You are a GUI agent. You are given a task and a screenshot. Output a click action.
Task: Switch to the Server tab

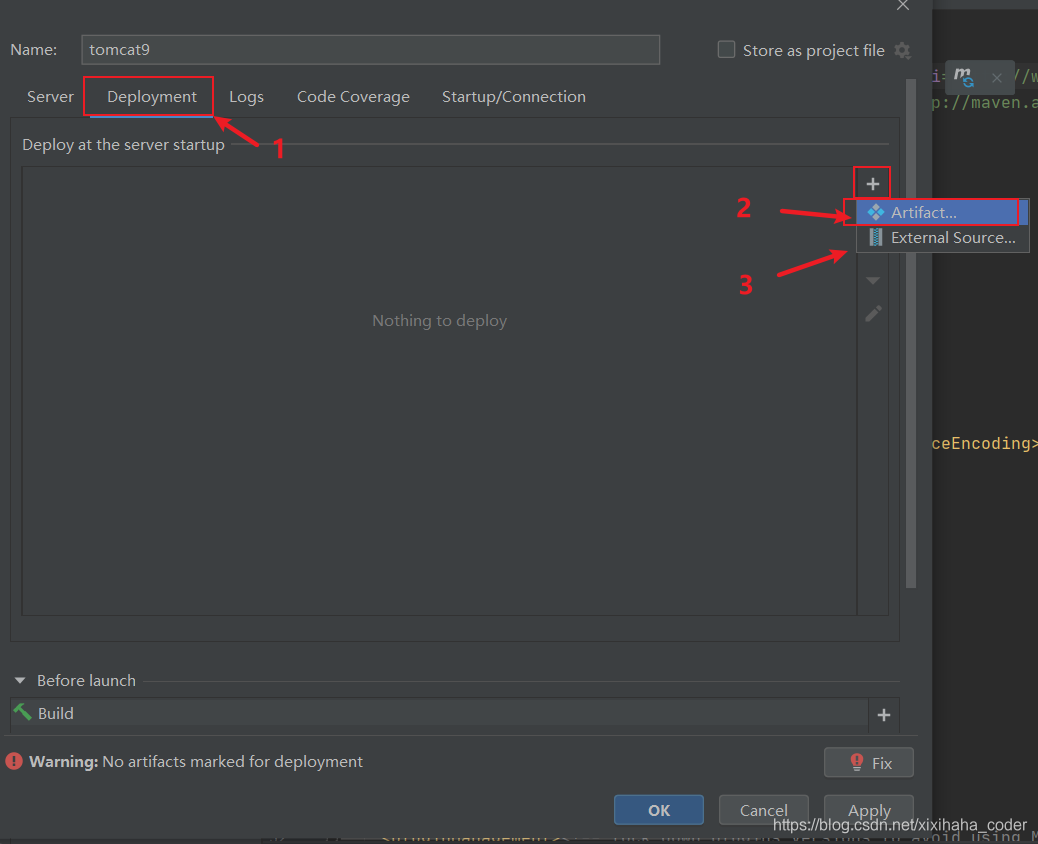pos(50,97)
